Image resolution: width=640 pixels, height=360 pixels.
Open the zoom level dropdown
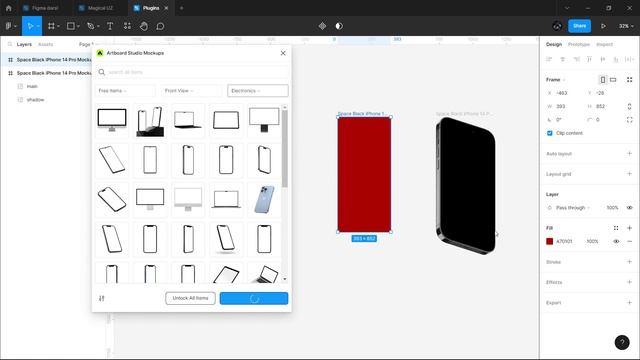(626, 26)
